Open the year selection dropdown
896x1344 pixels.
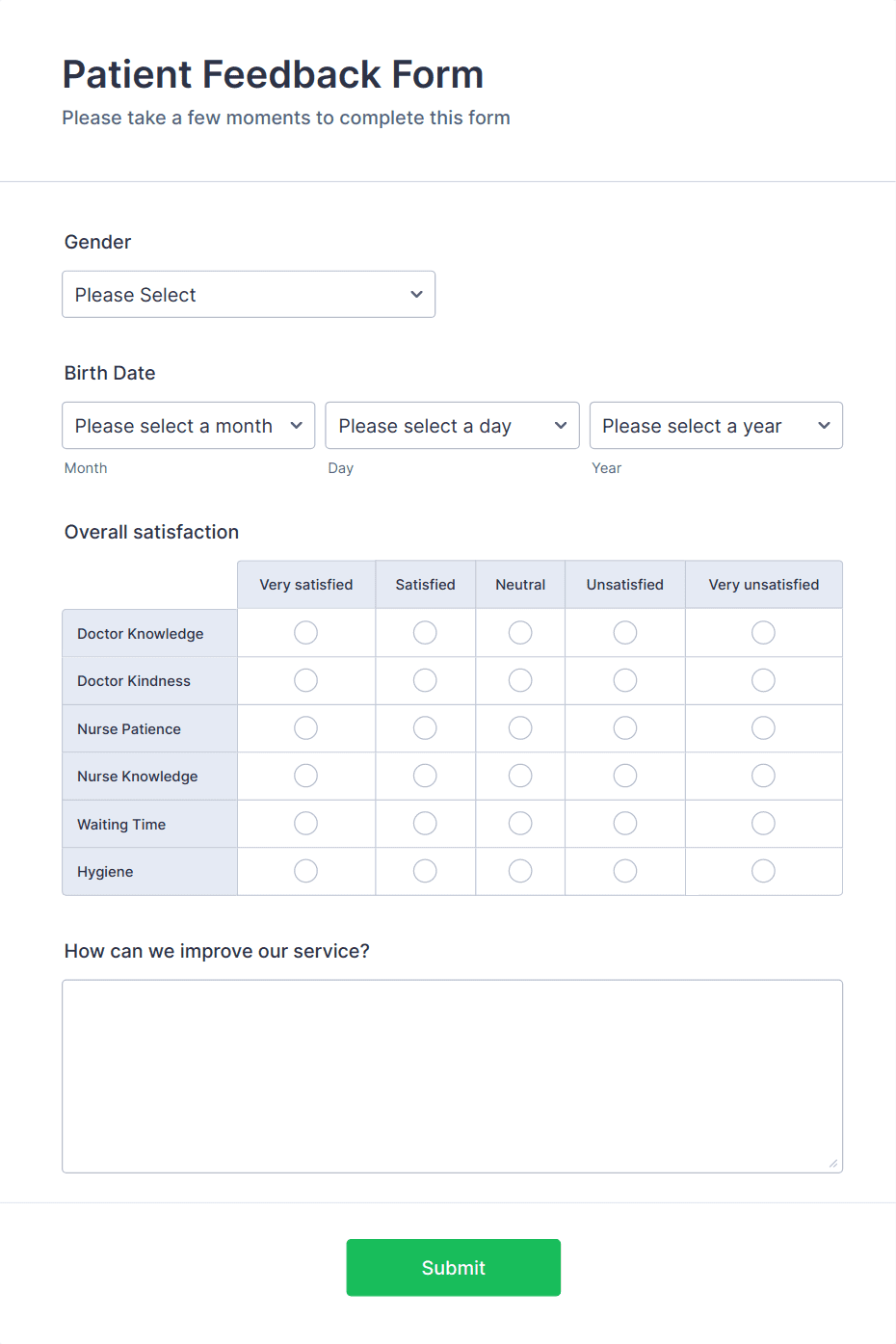coord(715,425)
